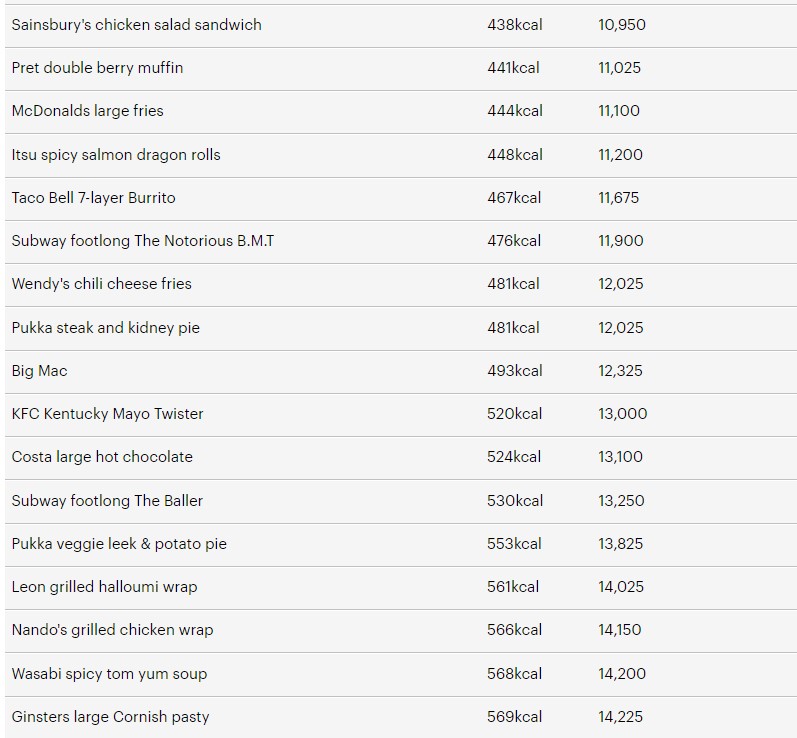
Task: Click KFC Kentucky Mayo Twister entry
Action: [x=107, y=414]
